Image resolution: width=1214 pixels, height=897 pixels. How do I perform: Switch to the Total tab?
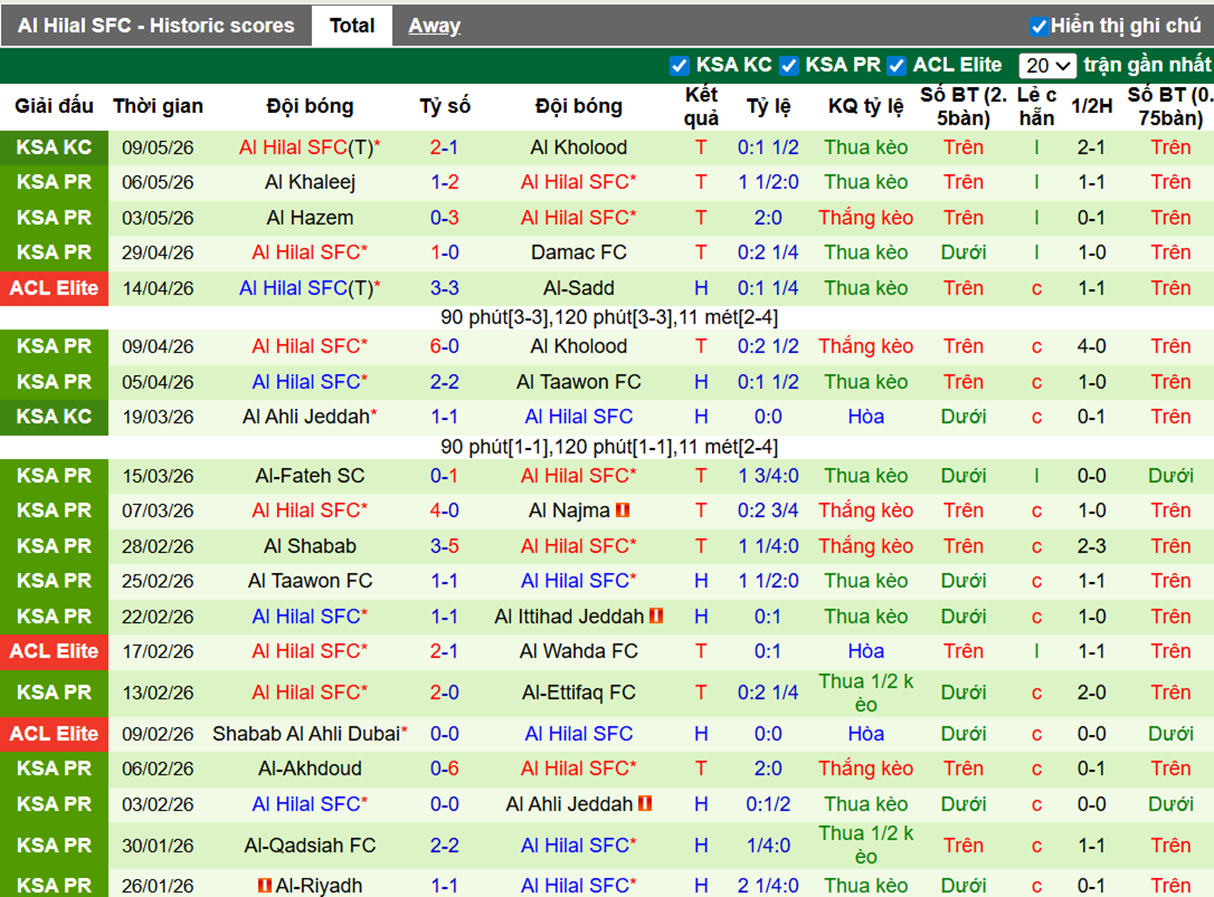coord(352,25)
